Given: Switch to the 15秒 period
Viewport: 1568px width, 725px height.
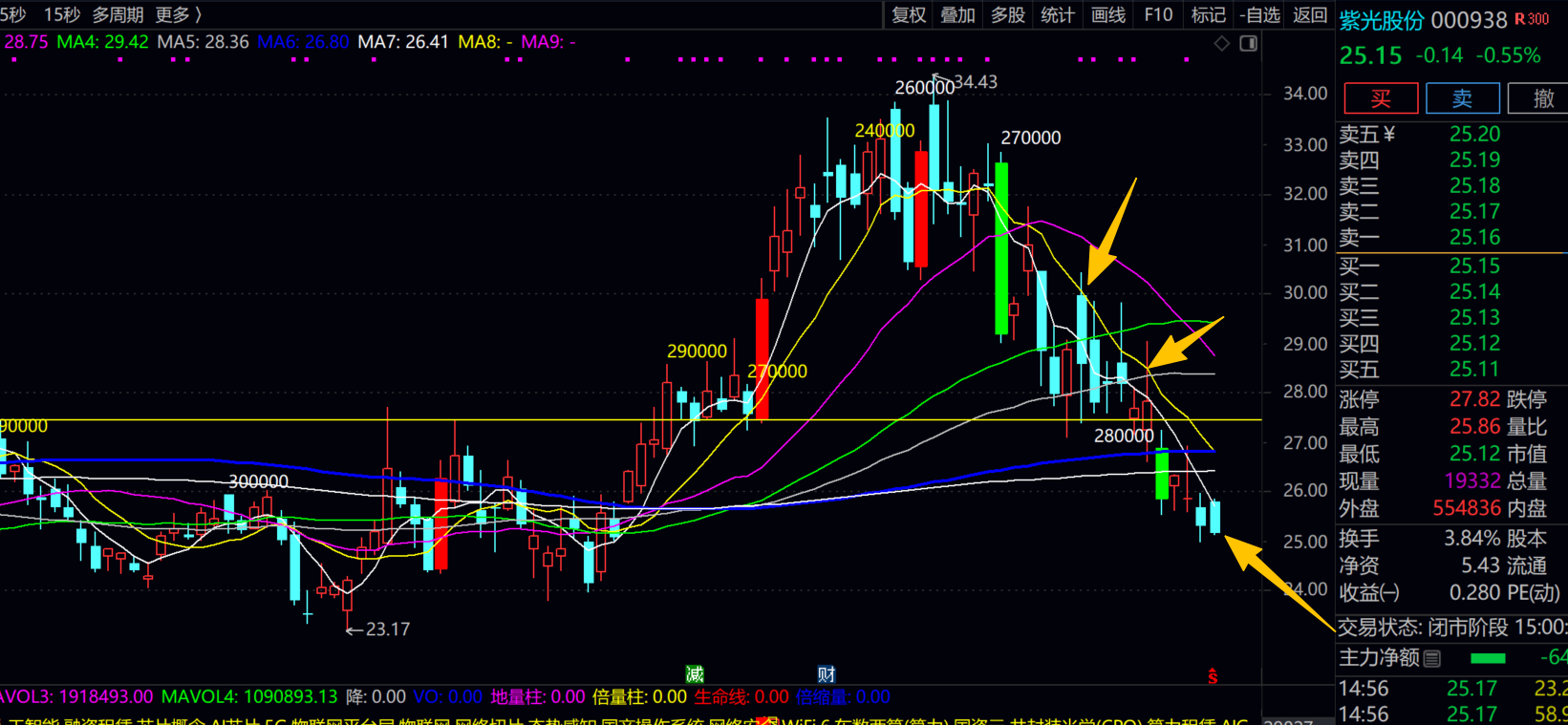Looking at the screenshot, I should tap(62, 14).
